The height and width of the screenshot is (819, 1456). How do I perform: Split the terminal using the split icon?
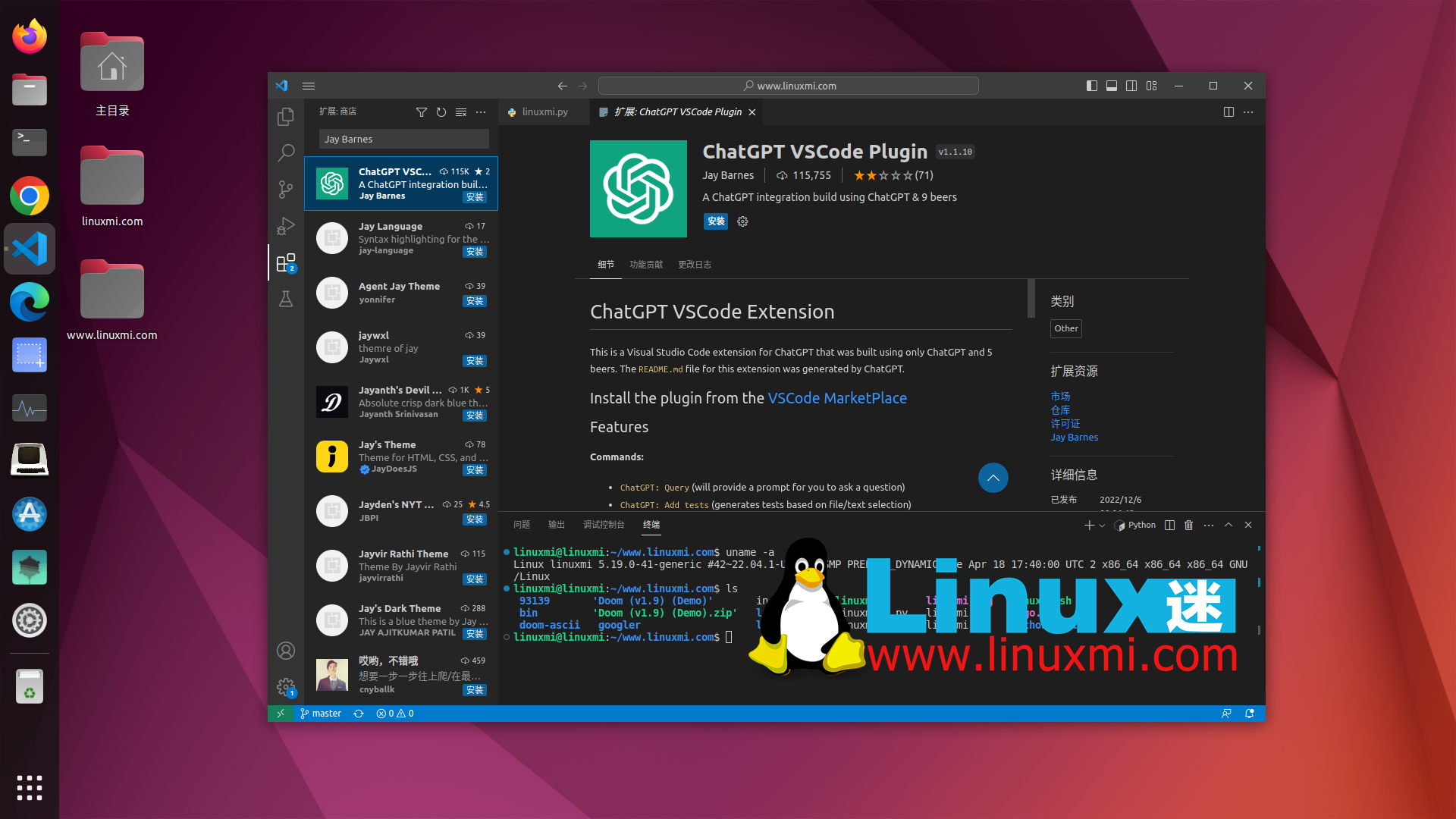[x=1169, y=525]
